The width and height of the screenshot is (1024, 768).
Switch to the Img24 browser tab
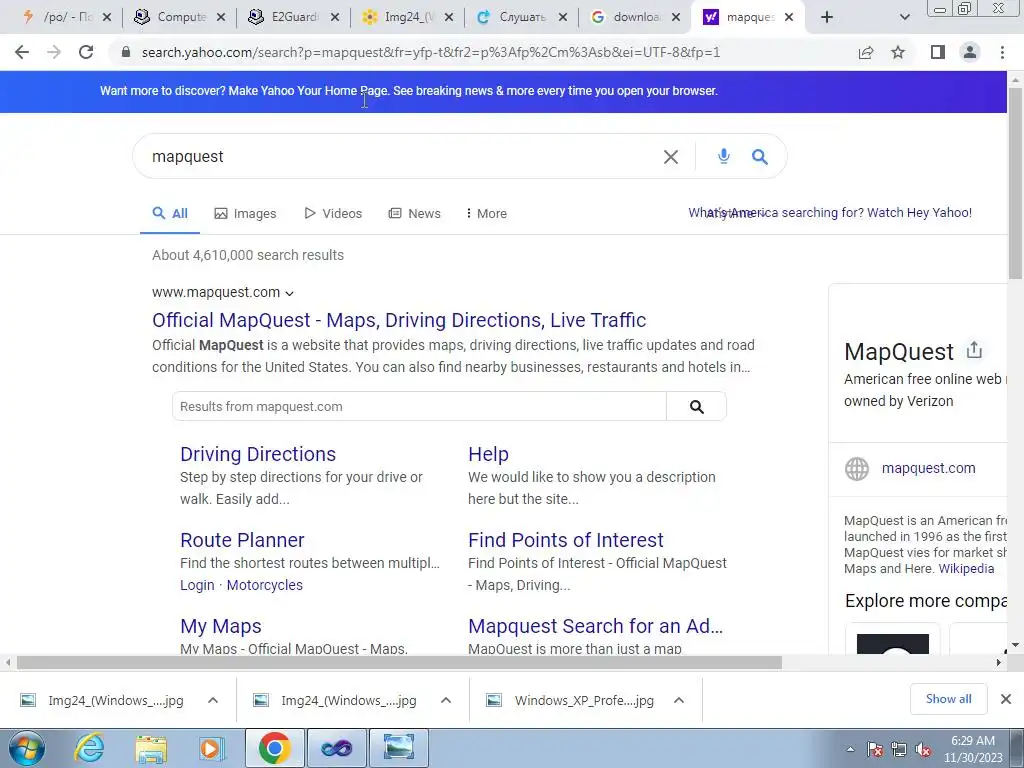408,17
